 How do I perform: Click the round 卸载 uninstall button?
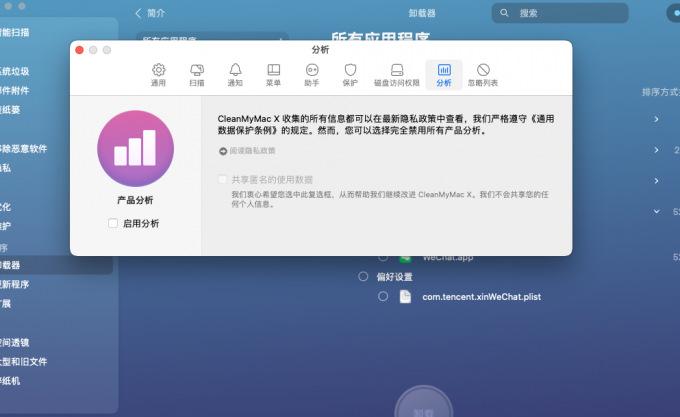click(x=424, y=402)
